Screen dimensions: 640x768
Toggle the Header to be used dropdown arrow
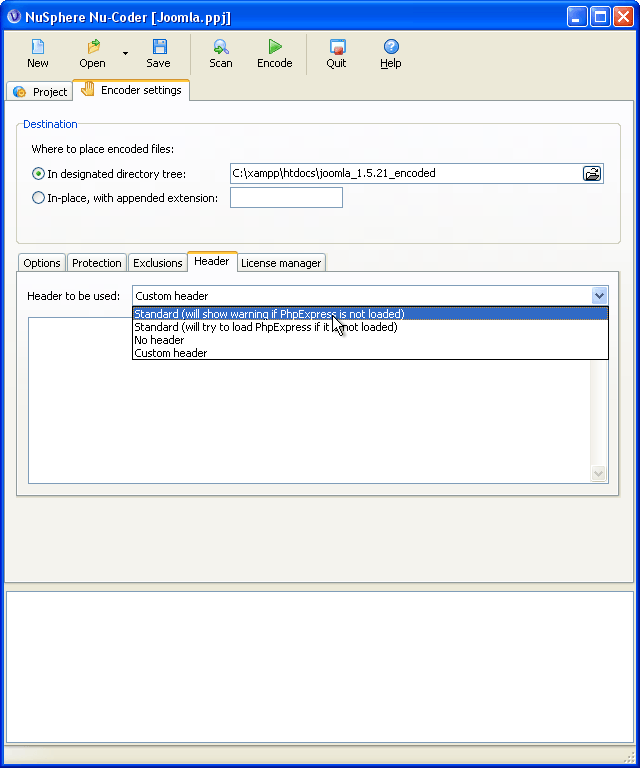click(599, 296)
